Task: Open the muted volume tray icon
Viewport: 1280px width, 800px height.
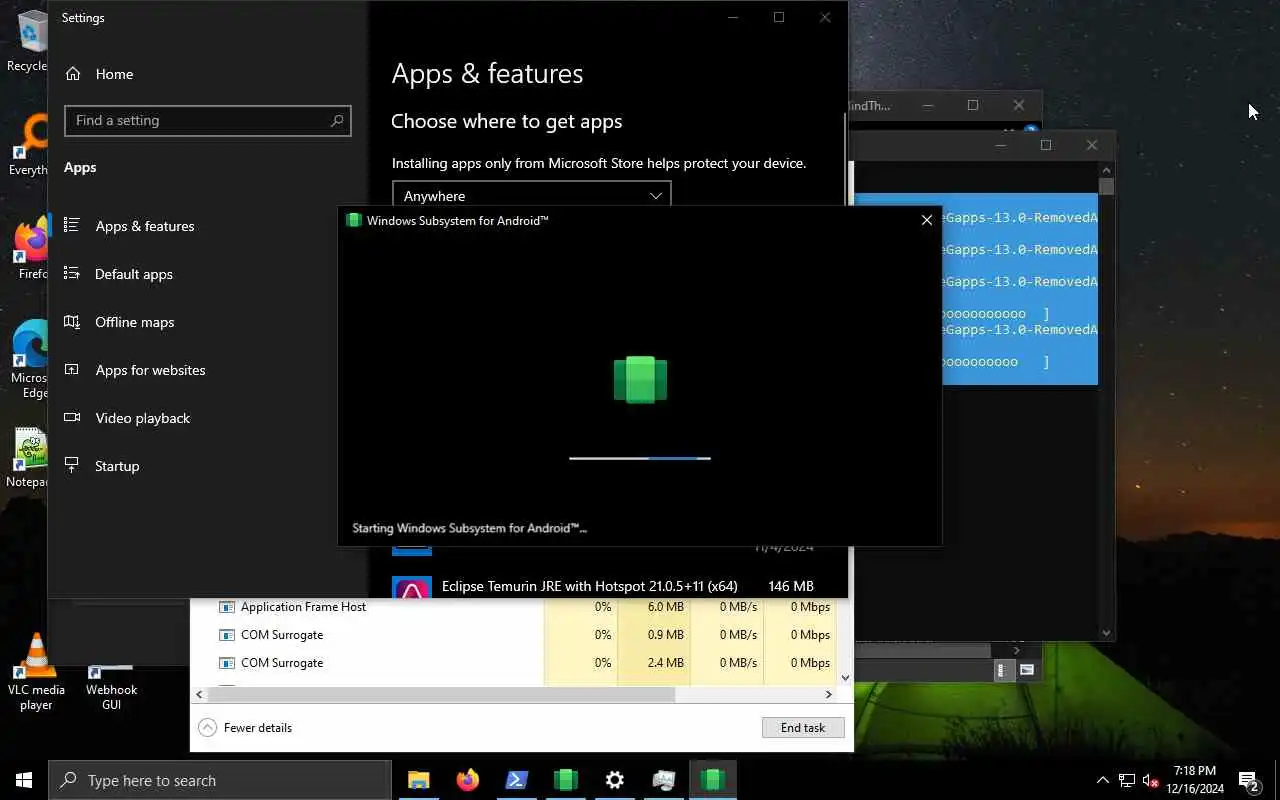Action: point(1151,780)
